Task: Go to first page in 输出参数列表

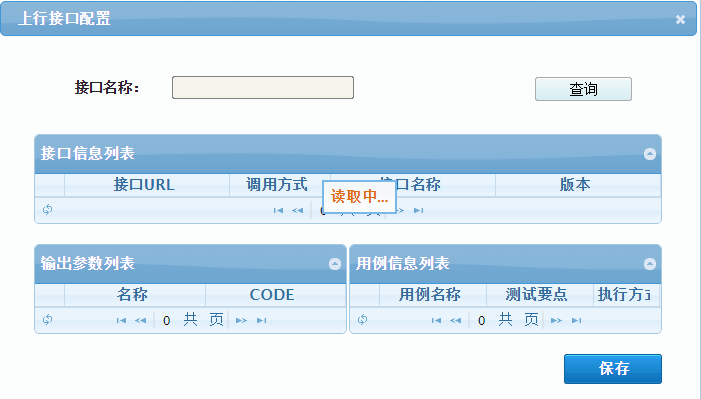Action: click(121, 320)
